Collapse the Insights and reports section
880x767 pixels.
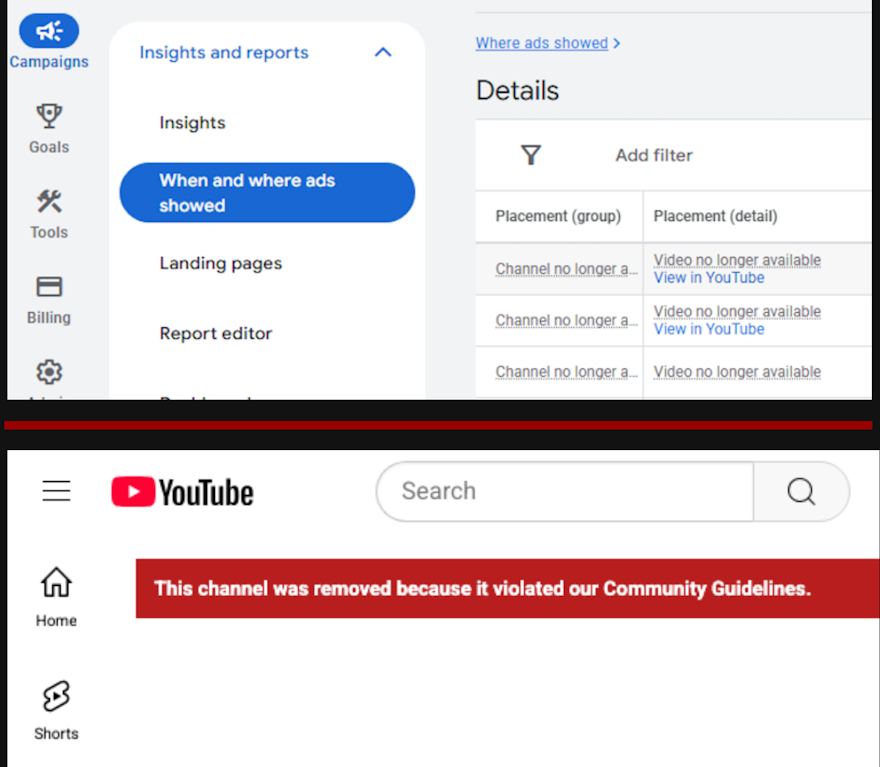point(383,52)
